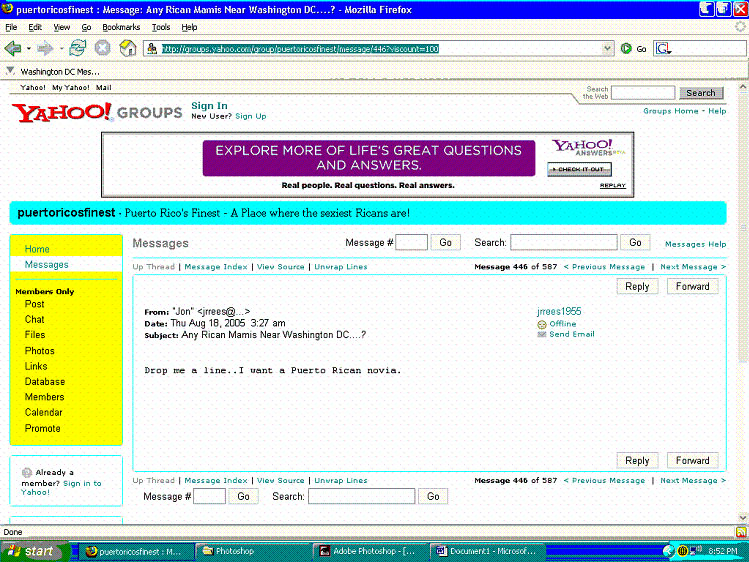This screenshot has height=562, width=749.
Task: Click the top Message # input field
Action: click(411, 243)
